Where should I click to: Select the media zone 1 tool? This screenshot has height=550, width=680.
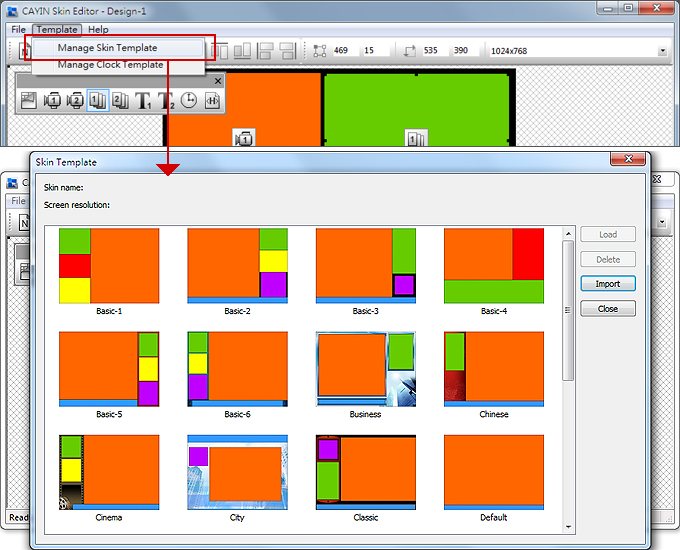[53, 100]
